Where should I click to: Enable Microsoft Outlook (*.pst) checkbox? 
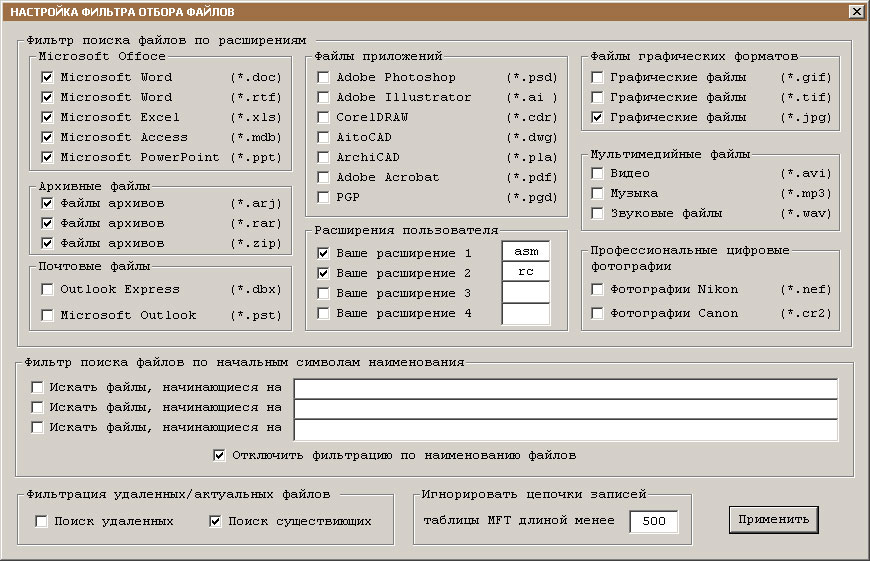click(47, 316)
